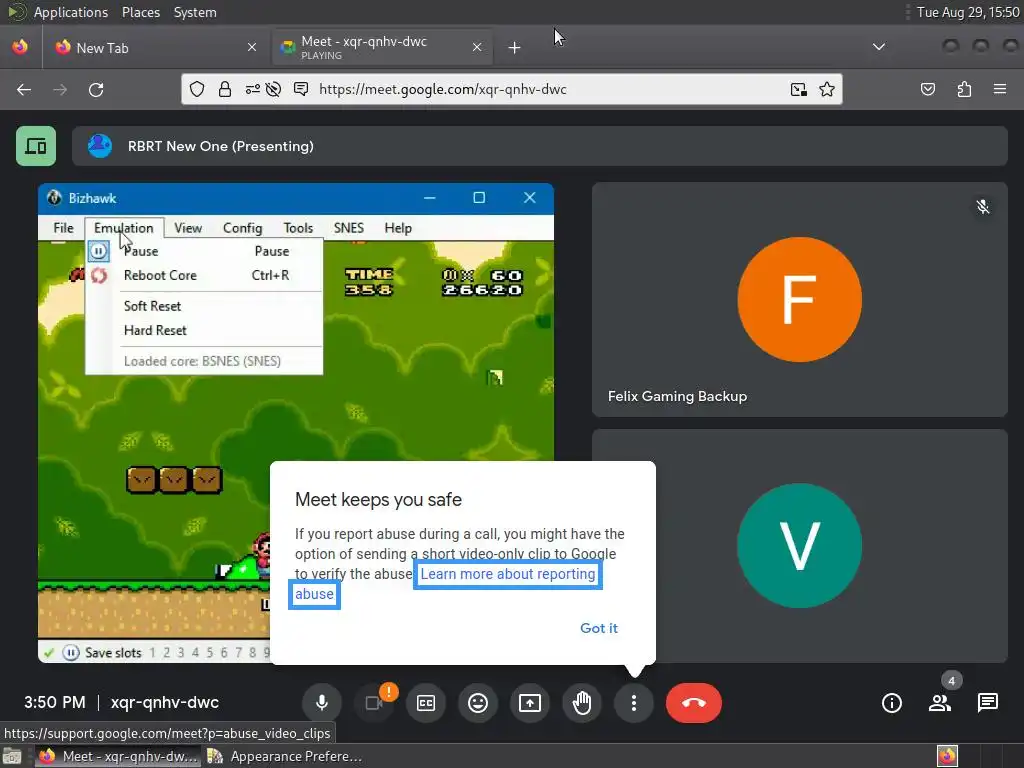Viewport: 1024px width, 768px height.
Task: Click the Firefox View icon in the tab bar
Action: point(20,47)
